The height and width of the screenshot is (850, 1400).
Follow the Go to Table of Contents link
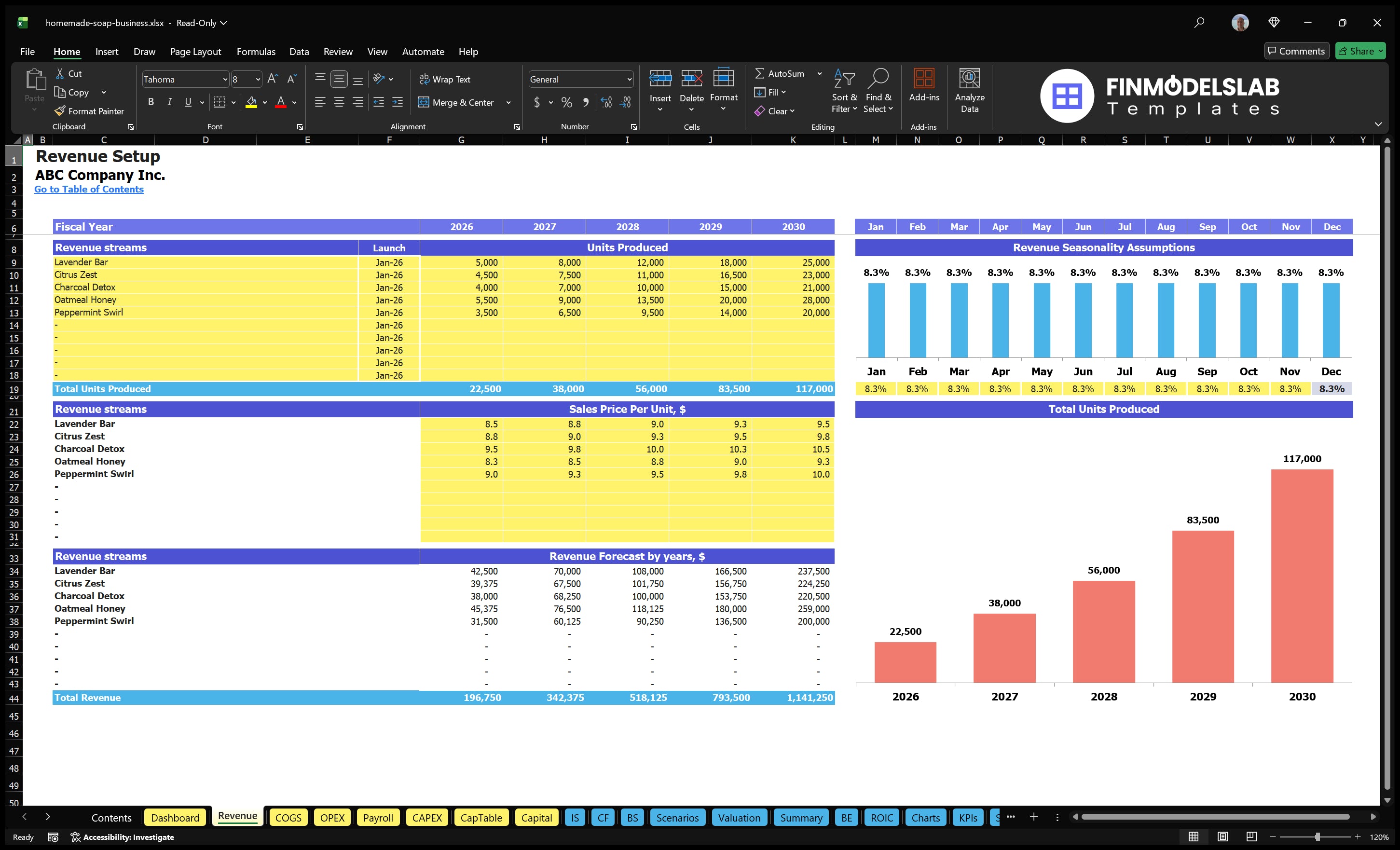tap(89, 189)
